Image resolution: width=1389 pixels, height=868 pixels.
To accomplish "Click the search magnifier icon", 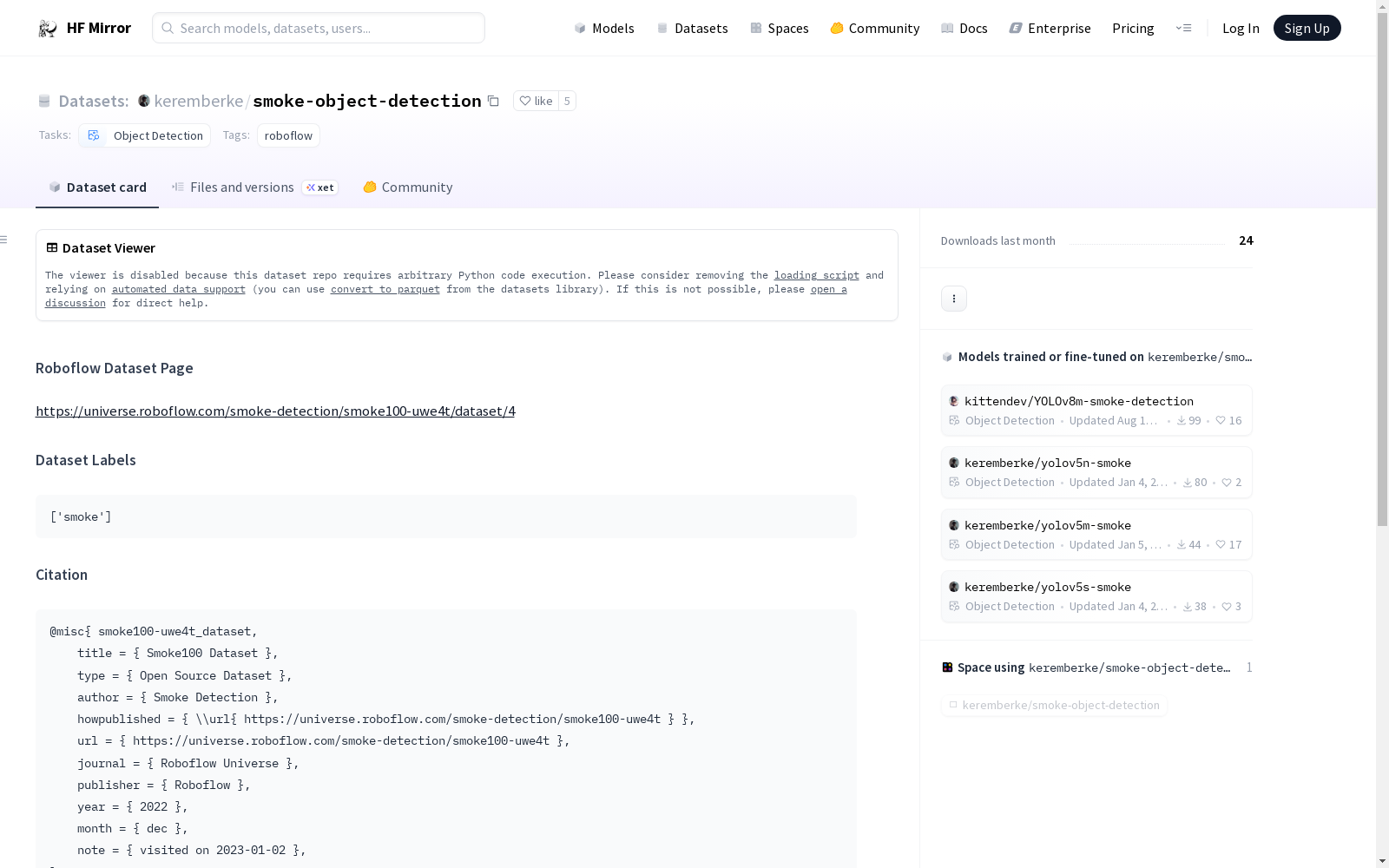I will tap(168, 28).
